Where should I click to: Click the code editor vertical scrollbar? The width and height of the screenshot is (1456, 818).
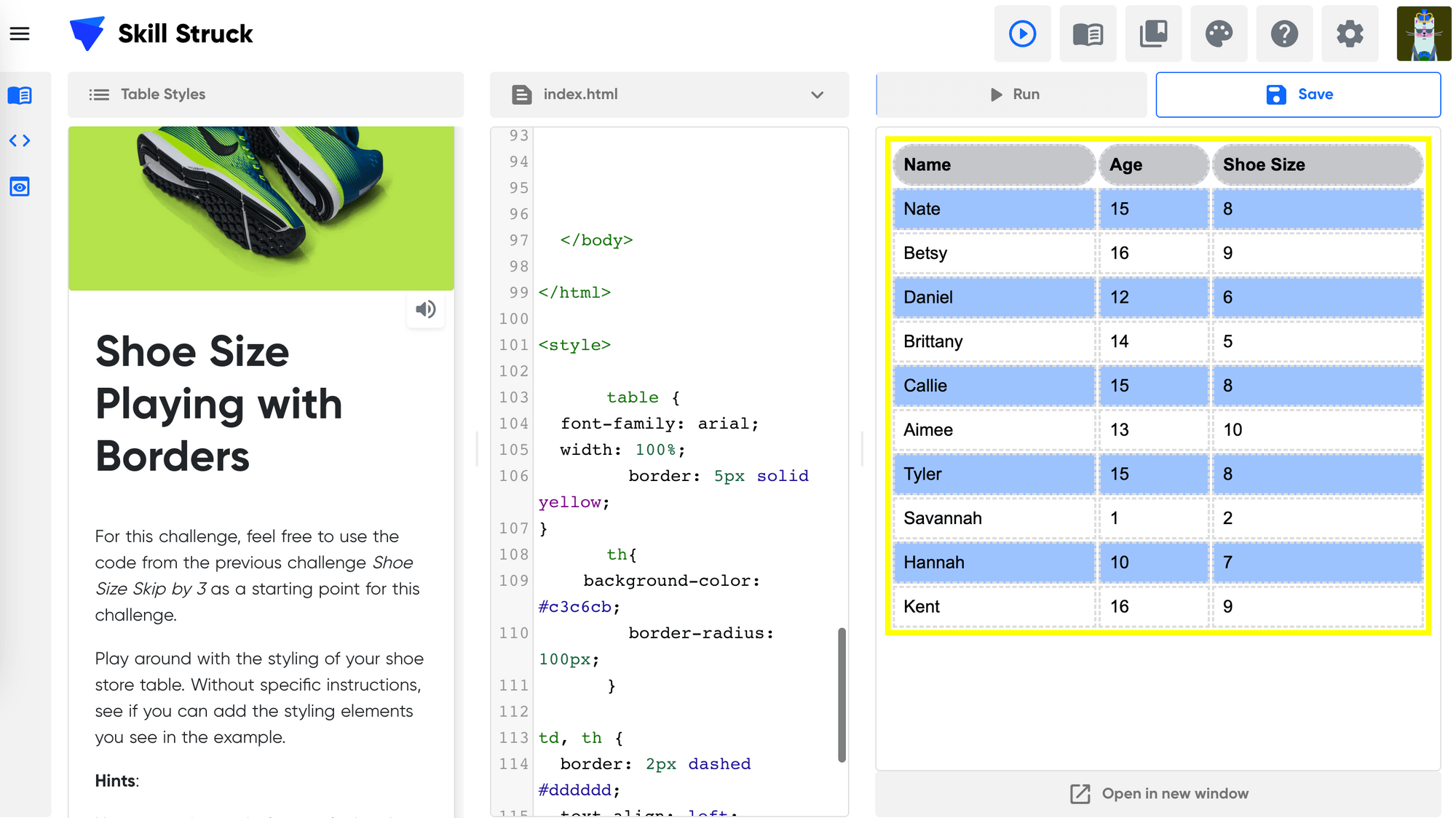click(842, 694)
